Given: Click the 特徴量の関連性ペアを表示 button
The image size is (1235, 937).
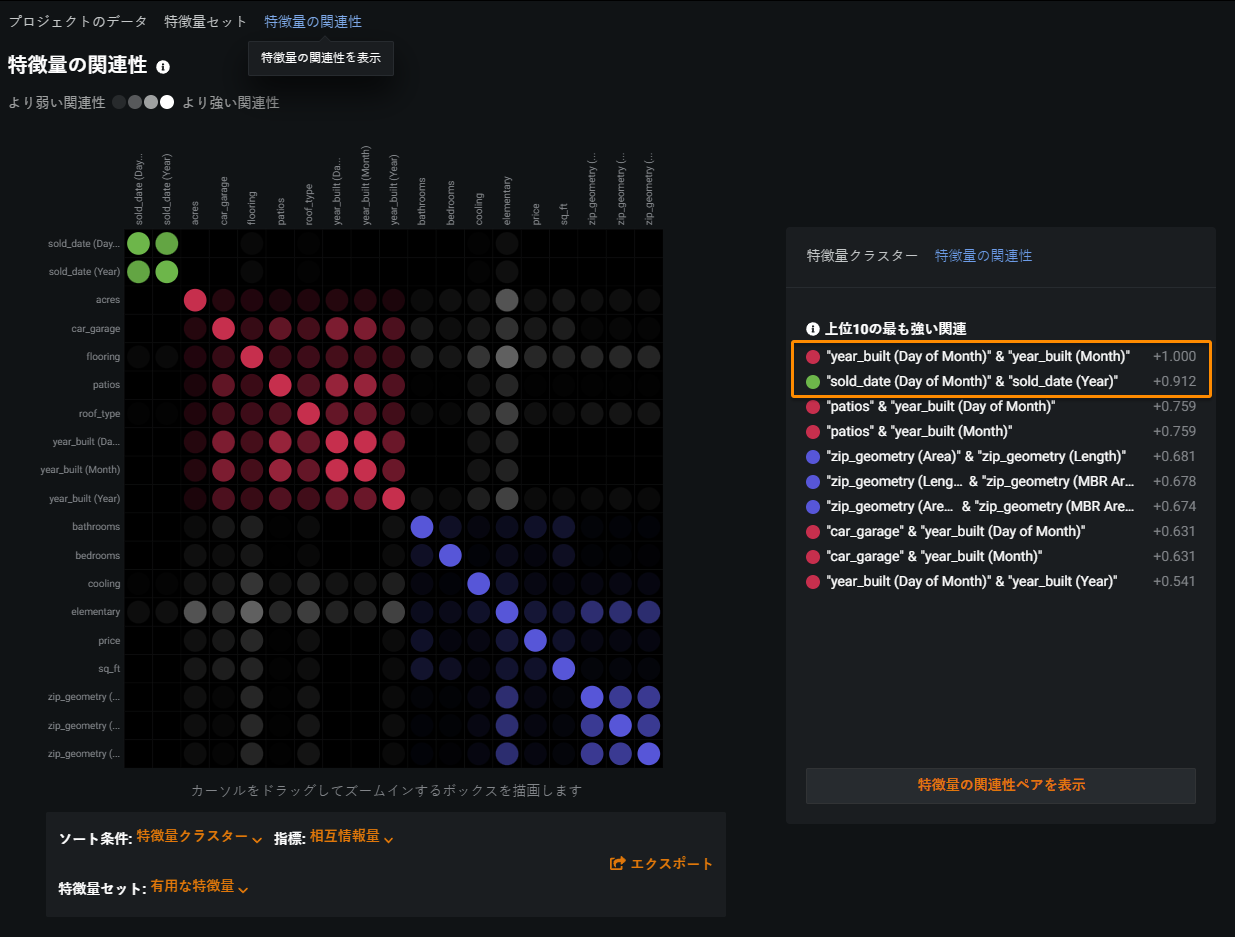Looking at the screenshot, I should pos(1000,785).
